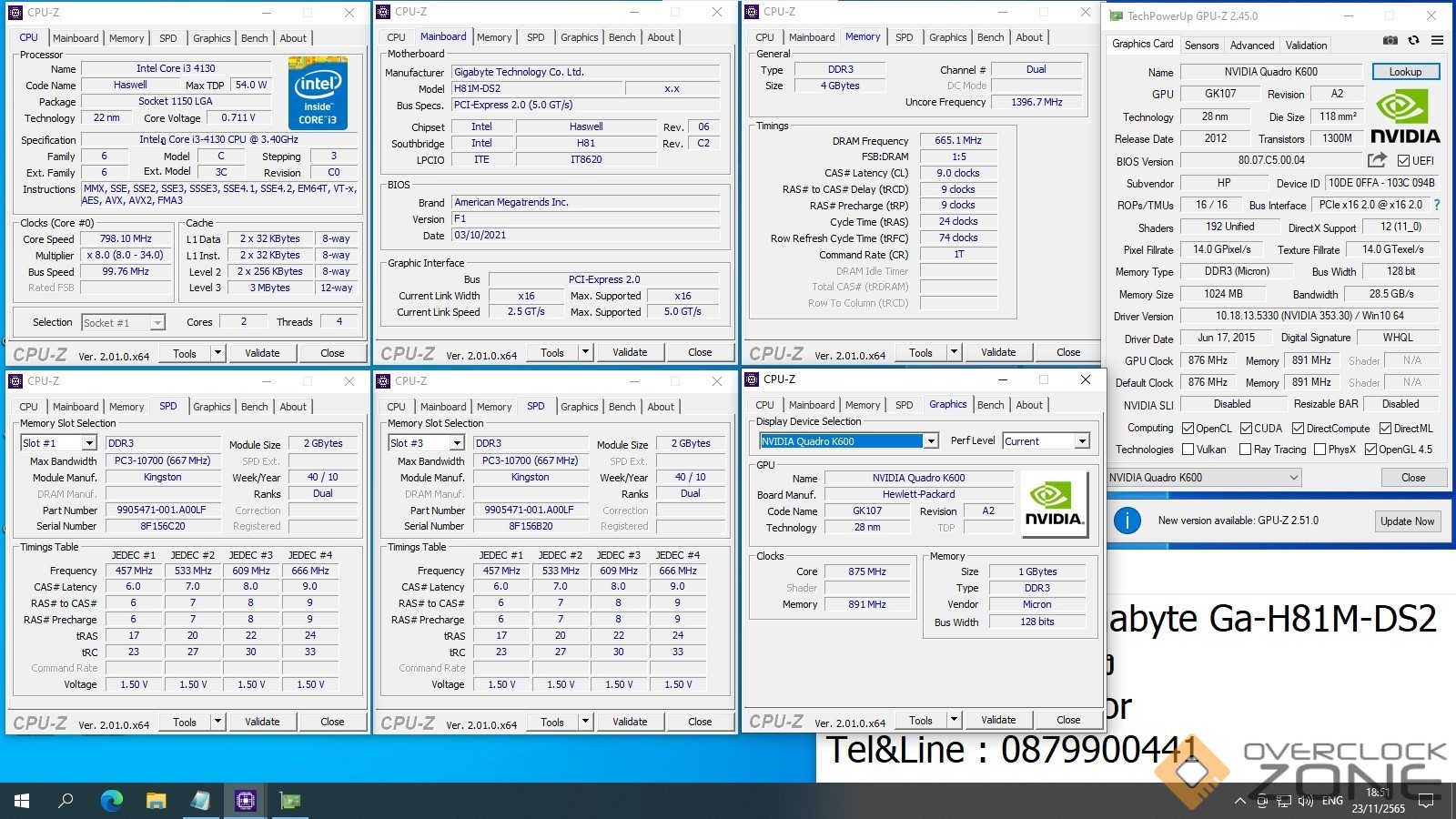Click the GPU-Z refresh icon
Image resolution: width=1456 pixels, height=819 pixels.
pyautogui.click(x=1413, y=40)
